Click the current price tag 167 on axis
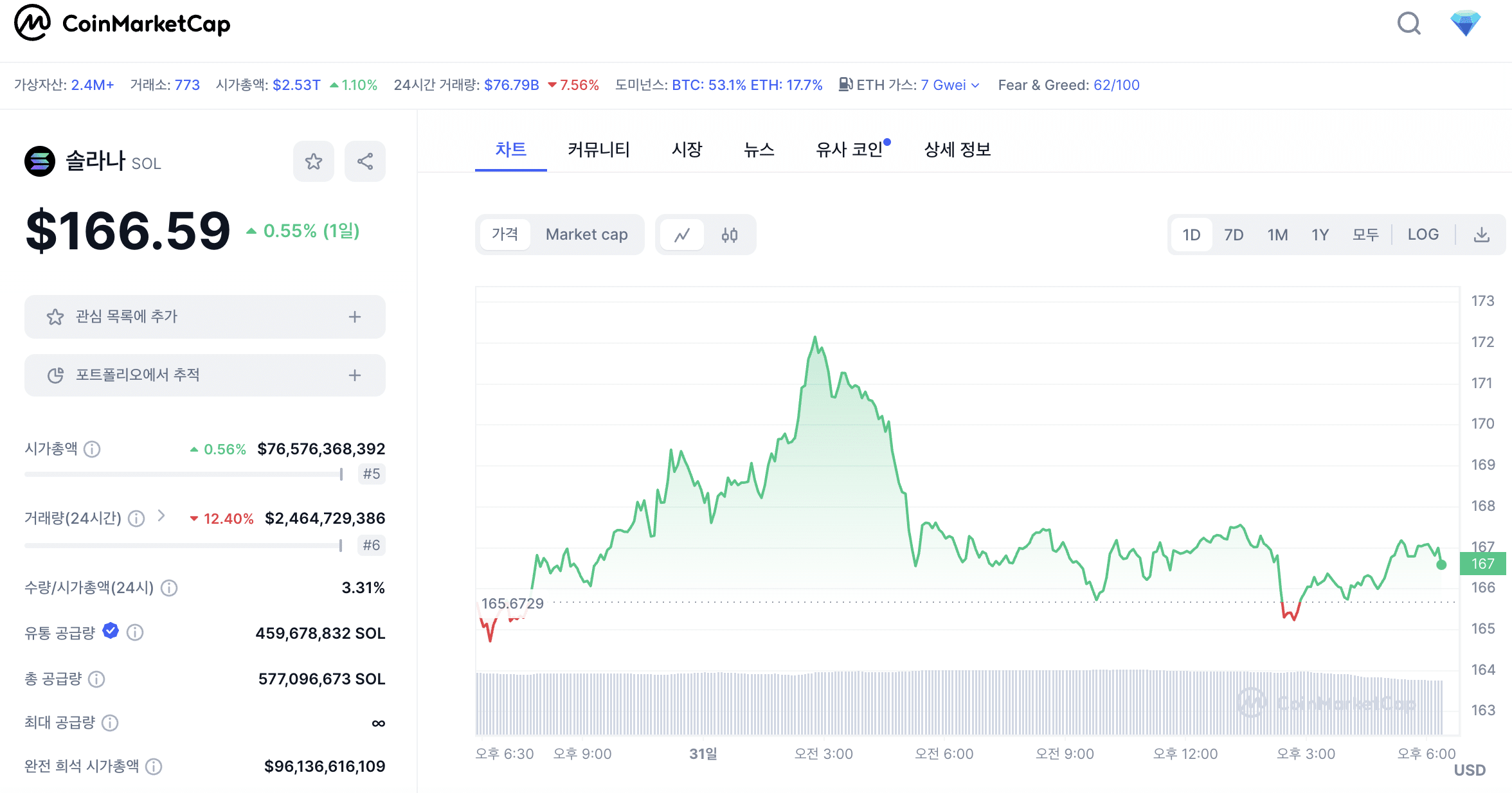This screenshot has height=793, width=1512. [x=1482, y=564]
